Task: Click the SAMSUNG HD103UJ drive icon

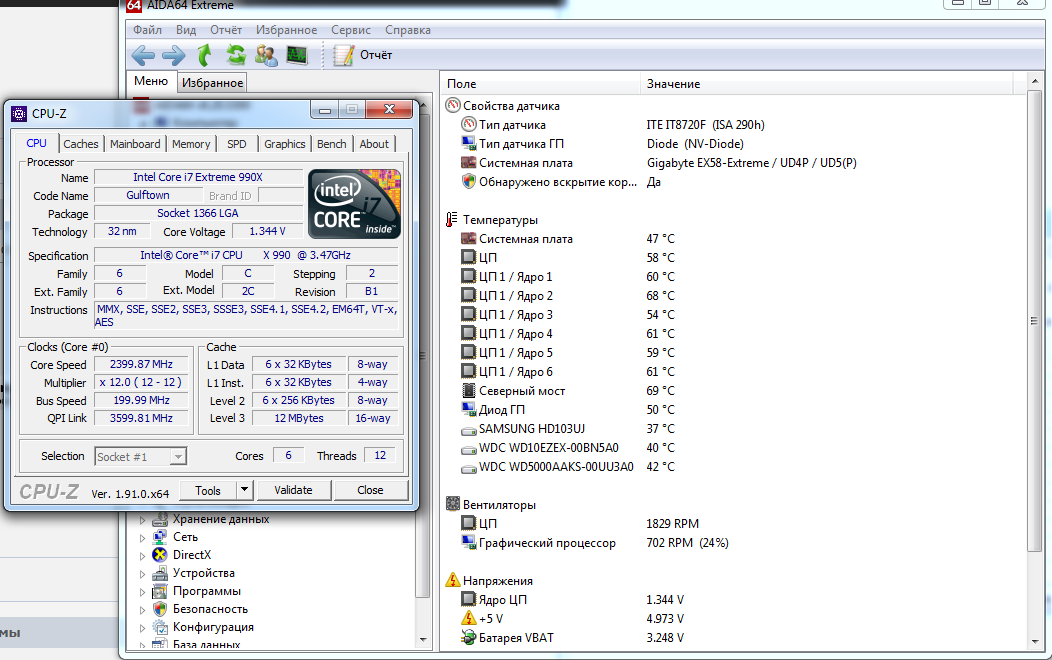Action: (468, 429)
